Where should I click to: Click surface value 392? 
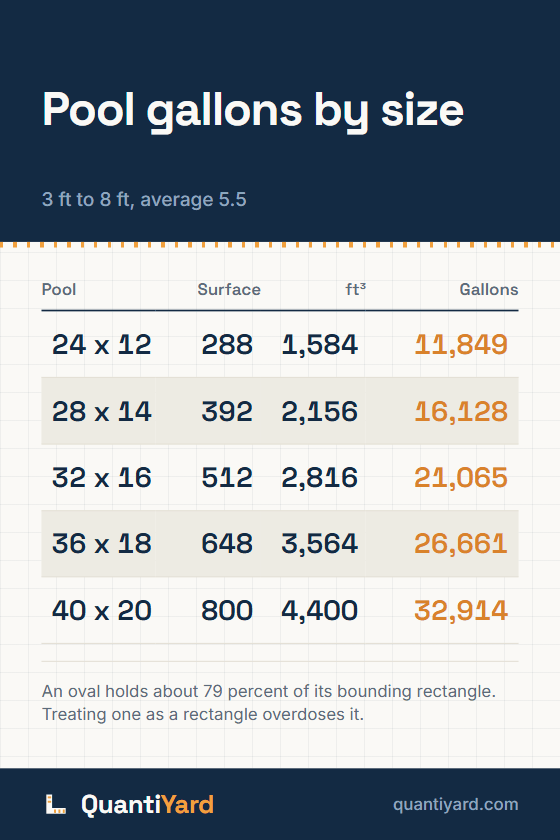[227, 411]
